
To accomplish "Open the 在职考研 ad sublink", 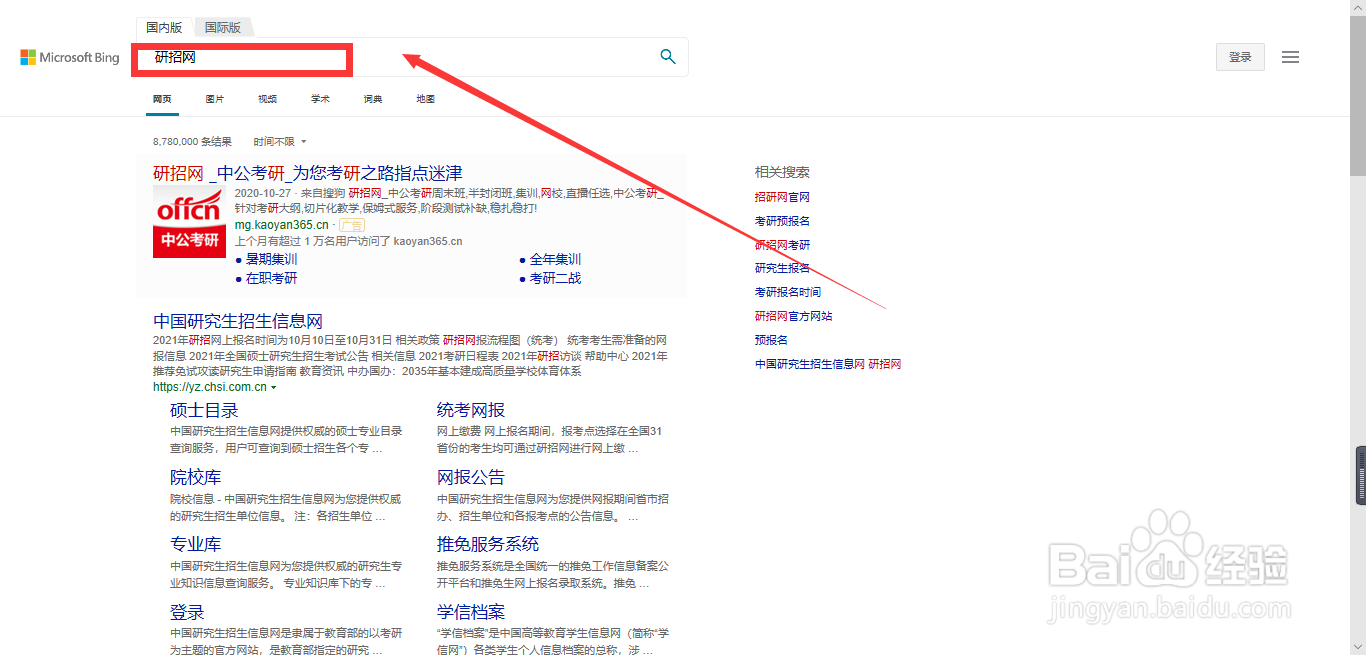I will [x=271, y=278].
